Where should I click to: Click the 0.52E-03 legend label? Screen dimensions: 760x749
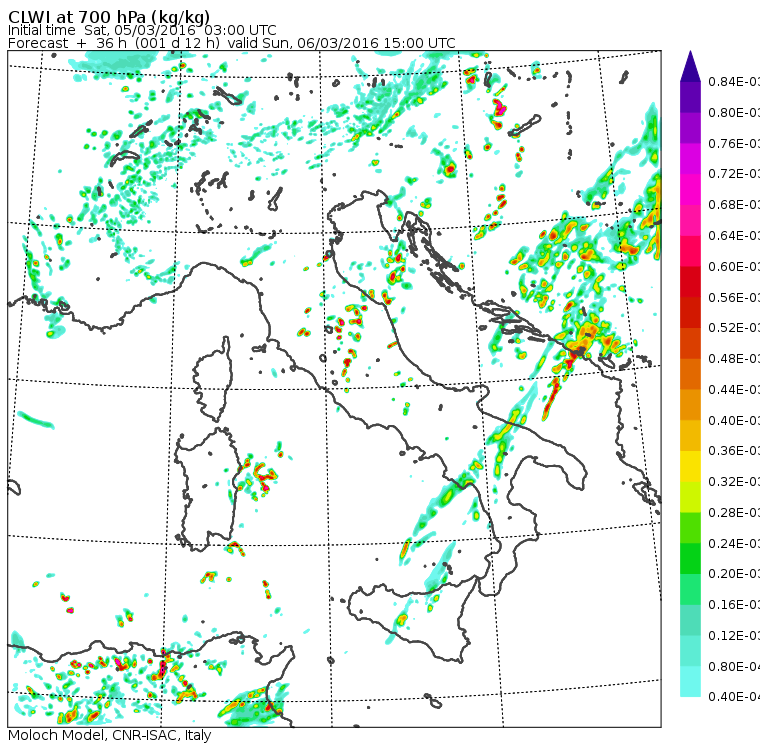click(x=734, y=328)
